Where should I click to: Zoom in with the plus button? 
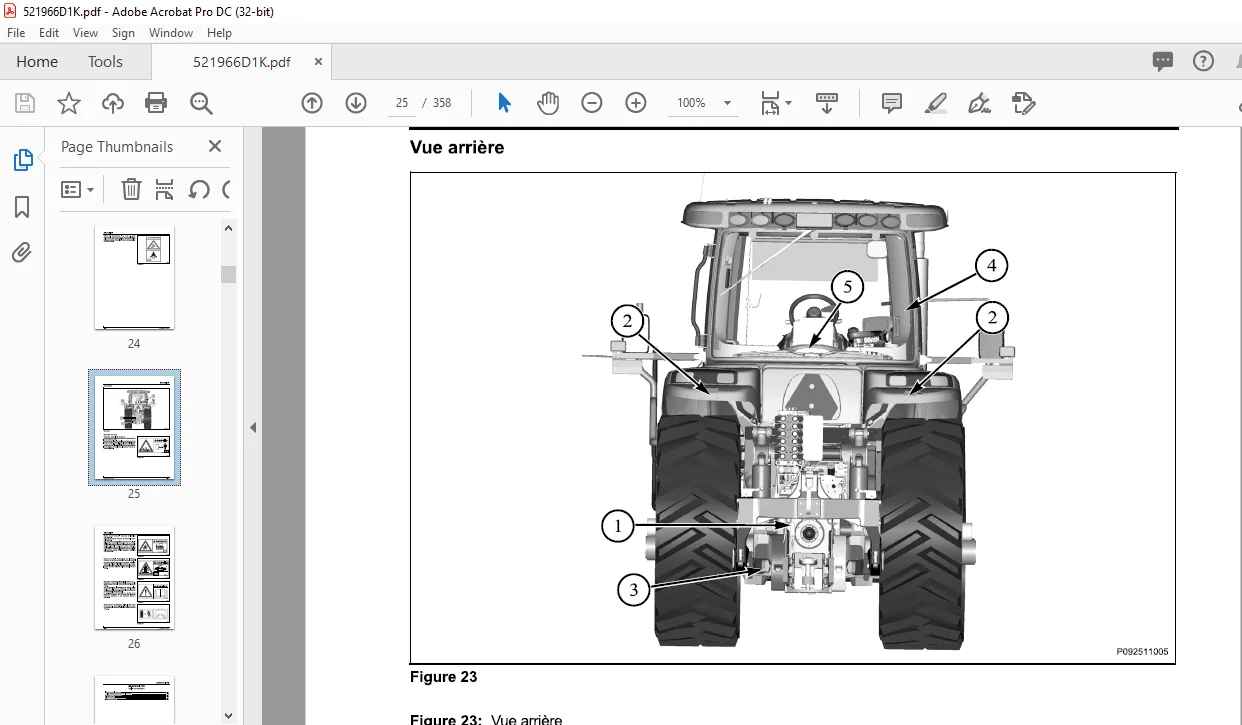coord(636,103)
